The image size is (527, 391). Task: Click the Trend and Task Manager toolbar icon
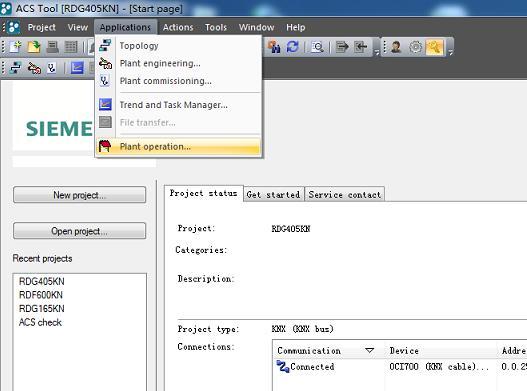tap(77, 68)
